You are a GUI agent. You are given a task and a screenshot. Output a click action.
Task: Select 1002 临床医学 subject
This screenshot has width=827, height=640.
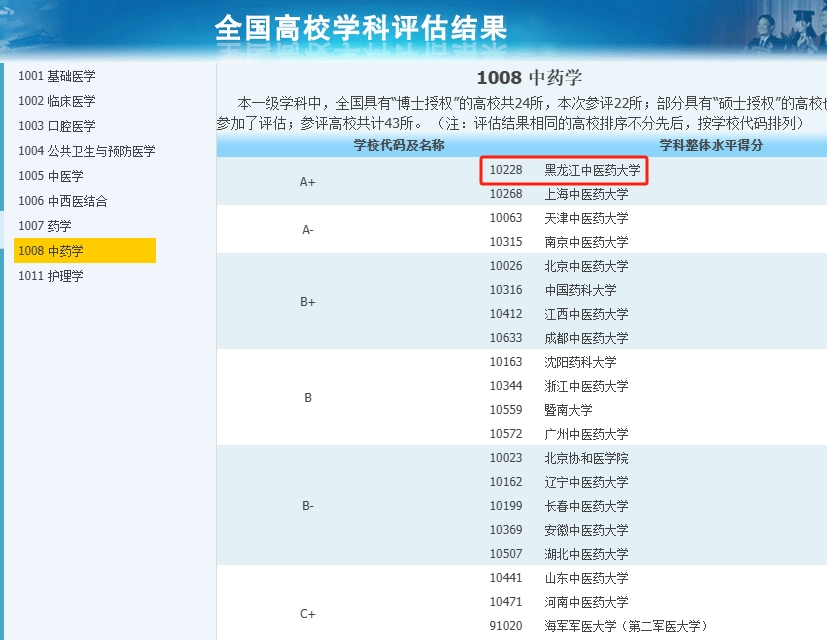(57, 101)
